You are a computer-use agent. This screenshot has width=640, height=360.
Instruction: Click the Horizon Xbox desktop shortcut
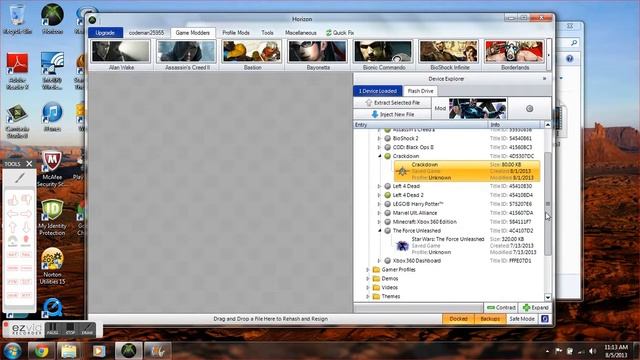(x=52, y=18)
